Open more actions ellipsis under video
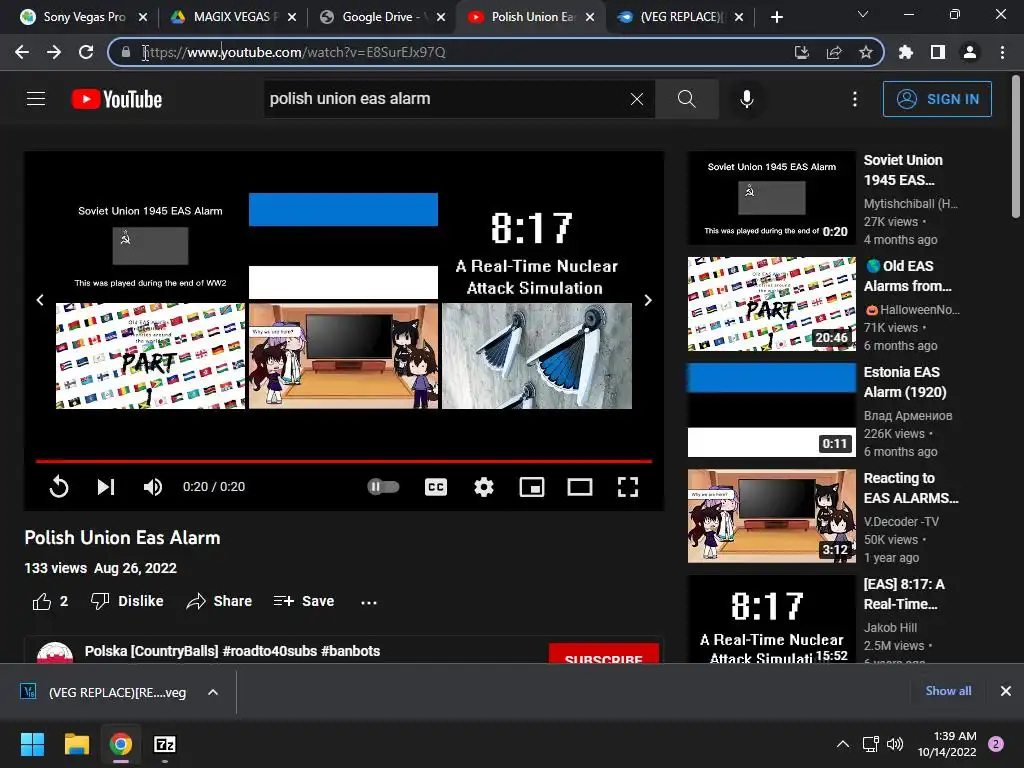This screenshot has height=768, width=1024. tap(369, 602)
